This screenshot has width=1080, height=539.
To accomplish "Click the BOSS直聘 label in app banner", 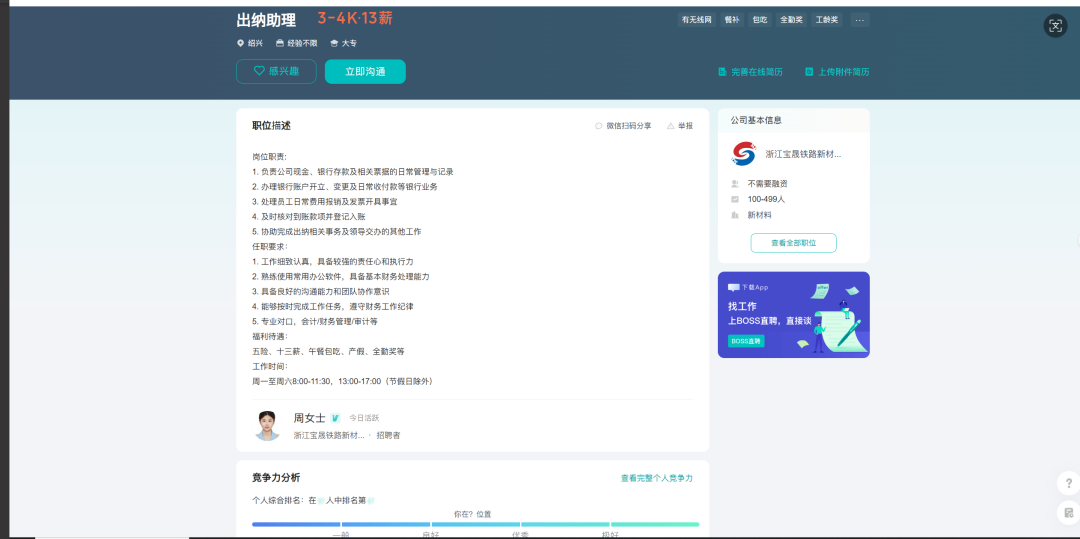I will click(746, 341).
